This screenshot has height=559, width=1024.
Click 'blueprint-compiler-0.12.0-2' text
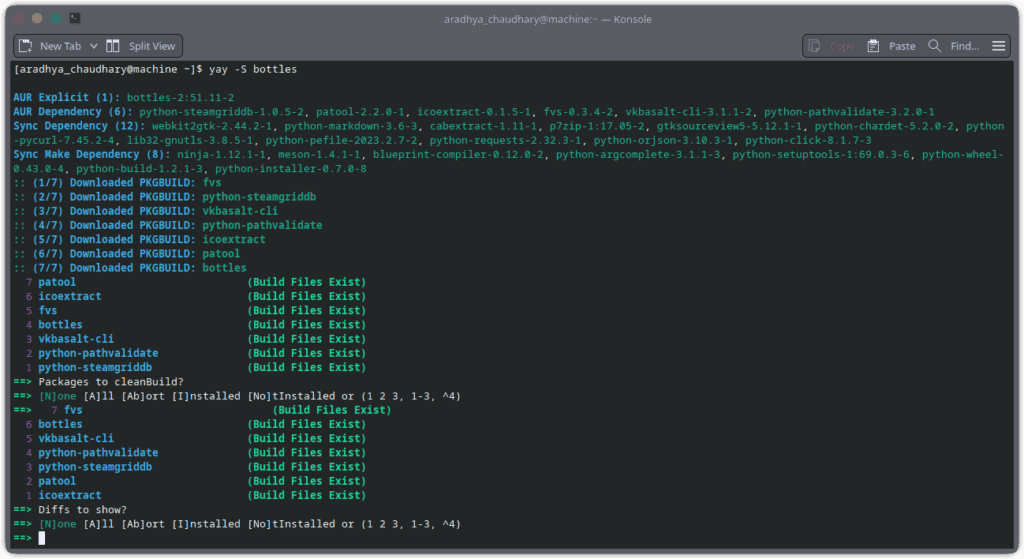point(458,154)
